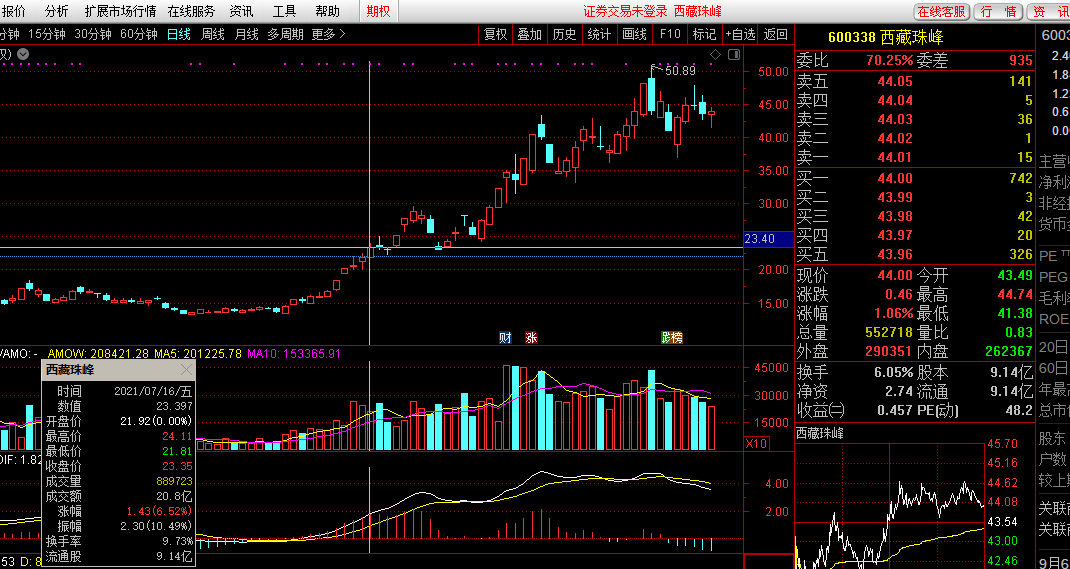
Task: Click the 榜 marker on the chart
Action: pos(676,337)
